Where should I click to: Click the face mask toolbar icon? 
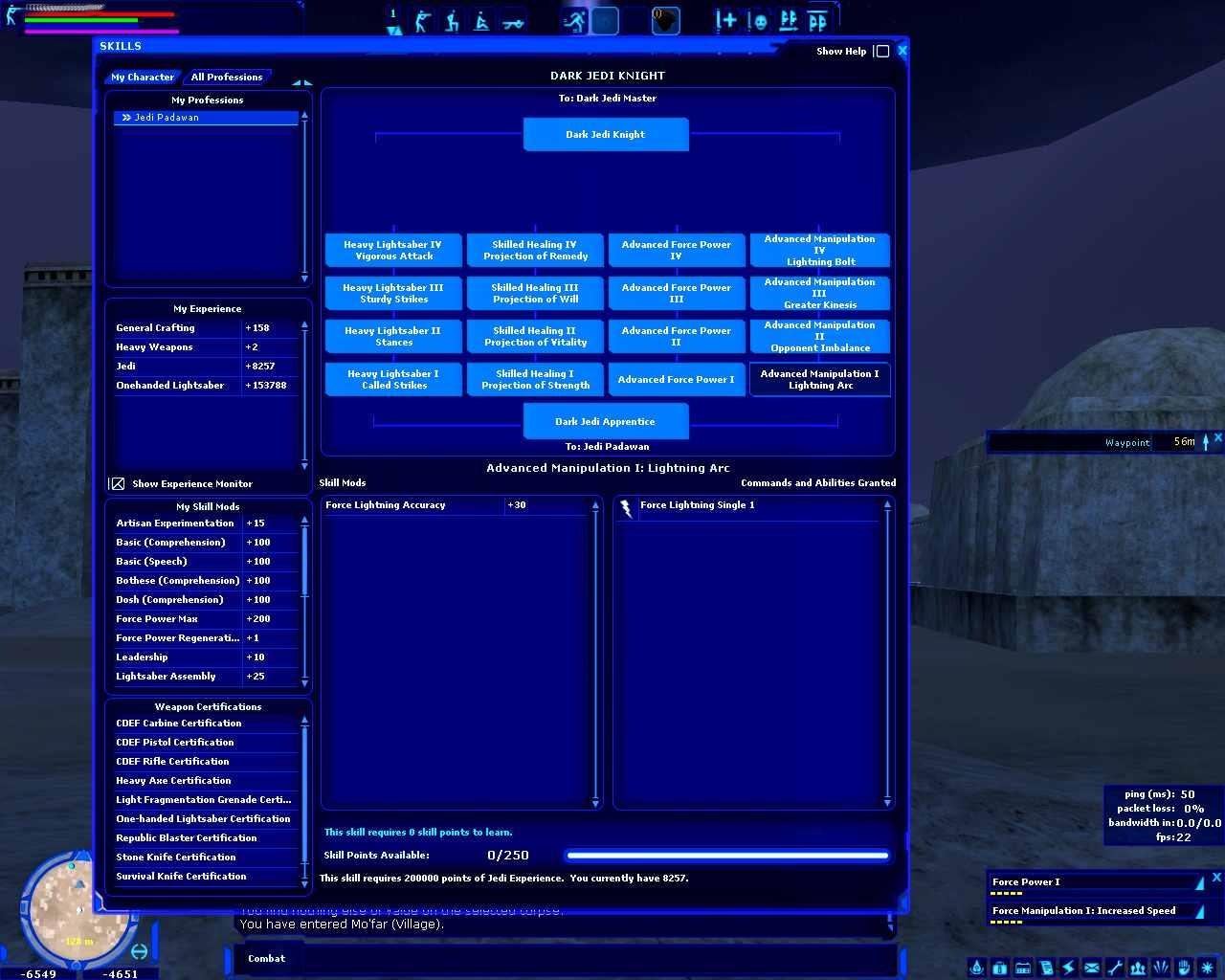pyautogui.click(x=758, y=20)
